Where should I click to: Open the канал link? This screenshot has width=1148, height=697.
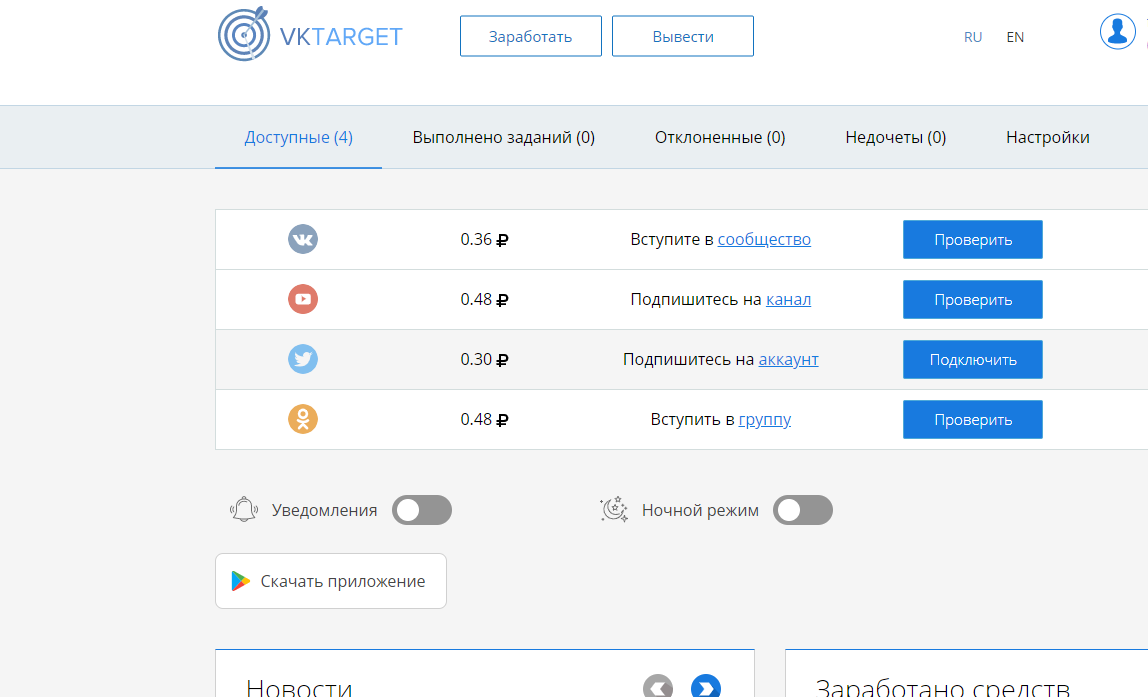click(x=789, y=299)
